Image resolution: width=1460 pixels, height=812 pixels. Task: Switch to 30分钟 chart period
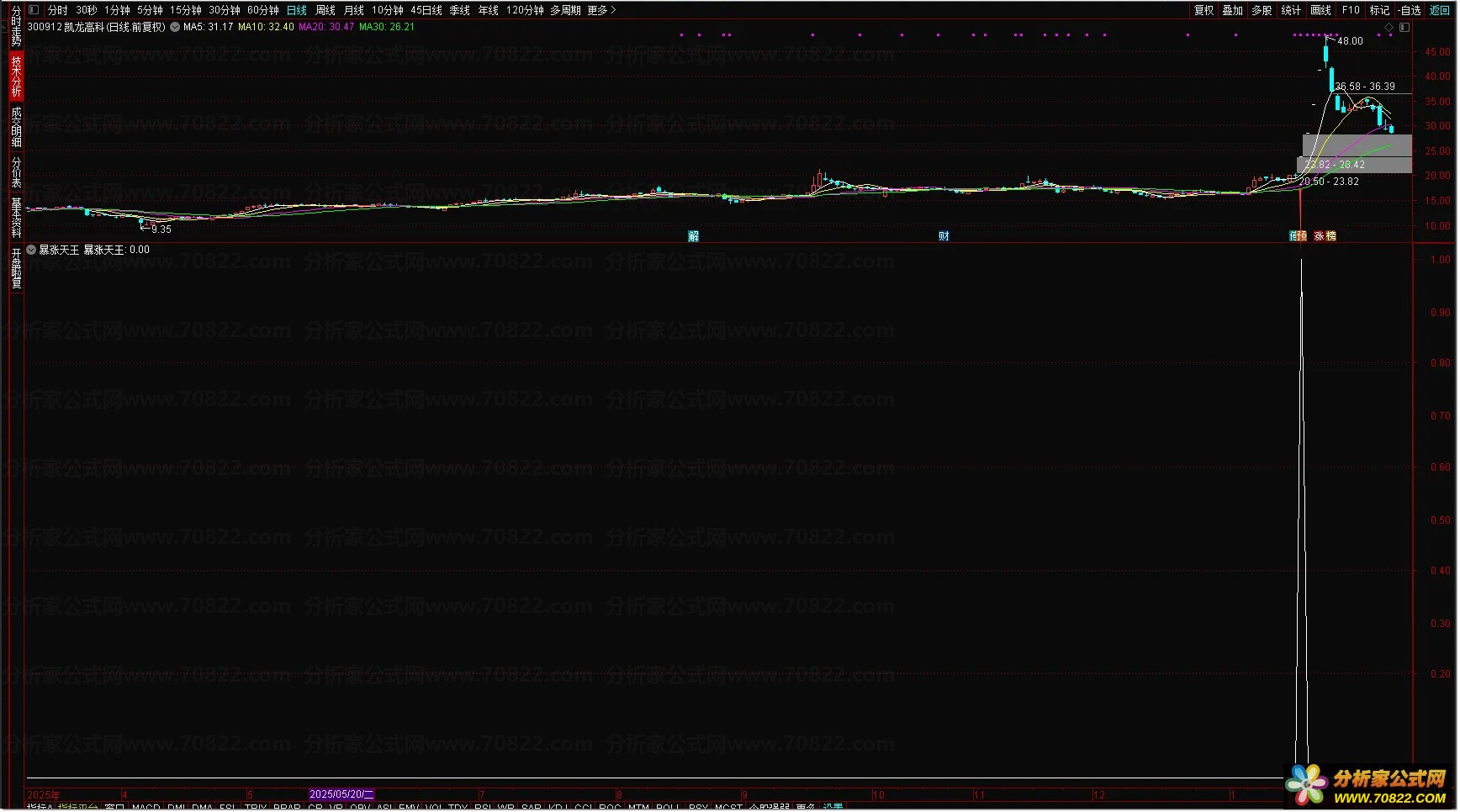225,10
